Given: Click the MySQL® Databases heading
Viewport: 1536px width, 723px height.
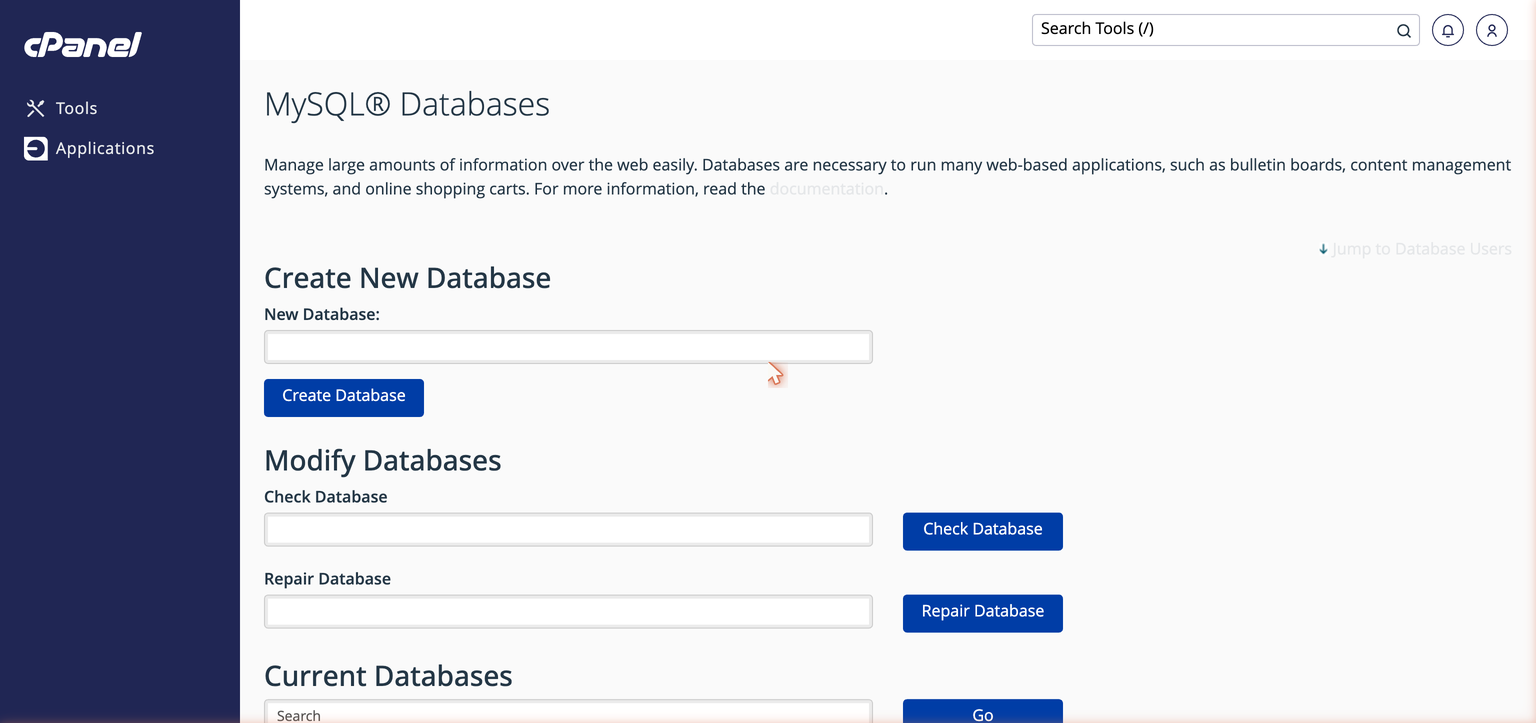Looking at the screenshot, I should click(407, 104).
